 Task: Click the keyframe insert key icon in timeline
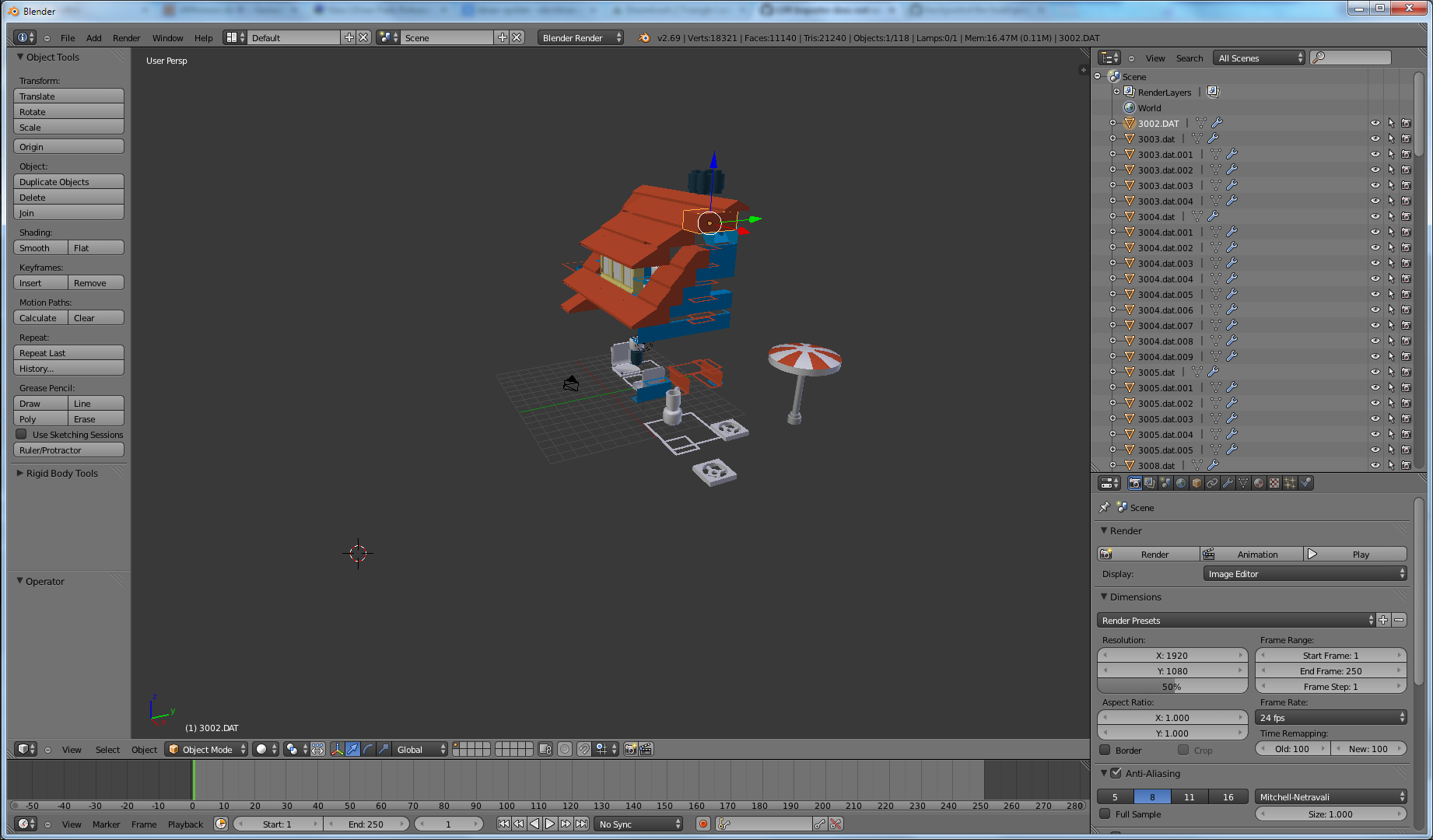click(820, 824)
